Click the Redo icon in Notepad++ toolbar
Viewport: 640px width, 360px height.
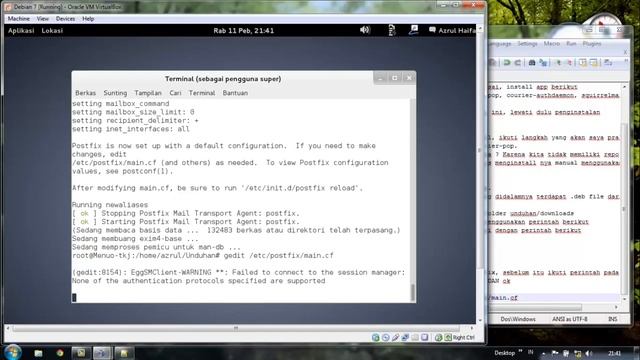(518, 62)
